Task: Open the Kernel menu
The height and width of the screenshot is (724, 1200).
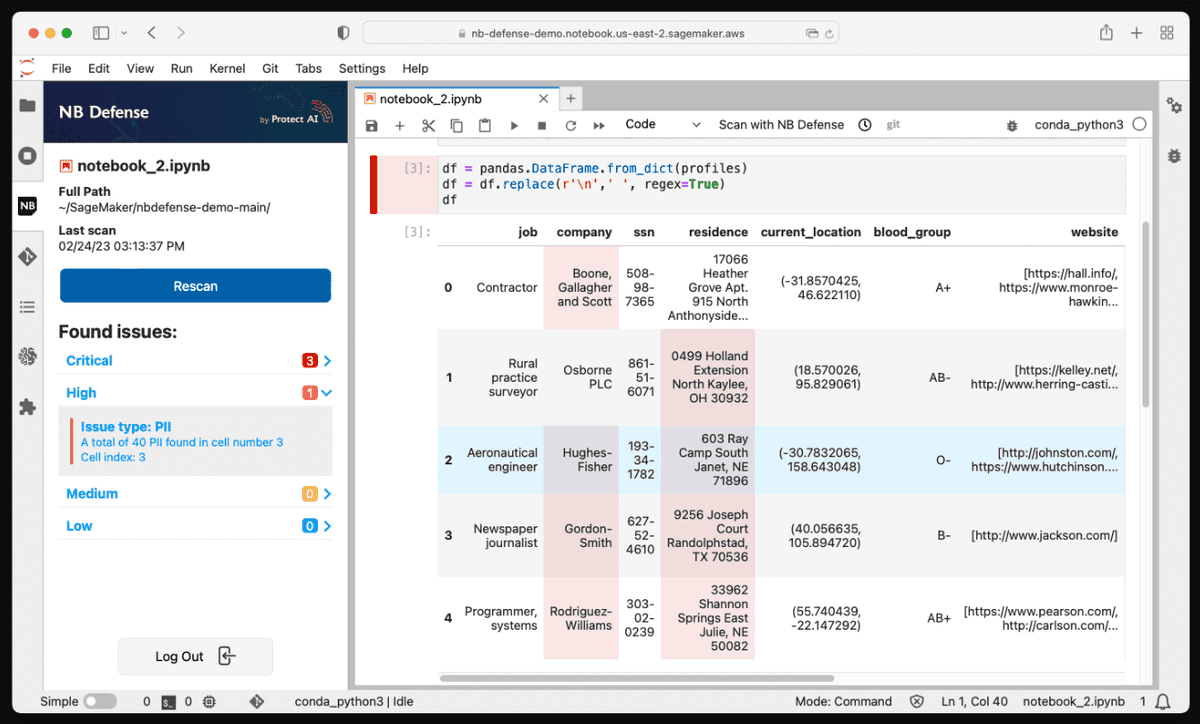Action: [227, 68]
